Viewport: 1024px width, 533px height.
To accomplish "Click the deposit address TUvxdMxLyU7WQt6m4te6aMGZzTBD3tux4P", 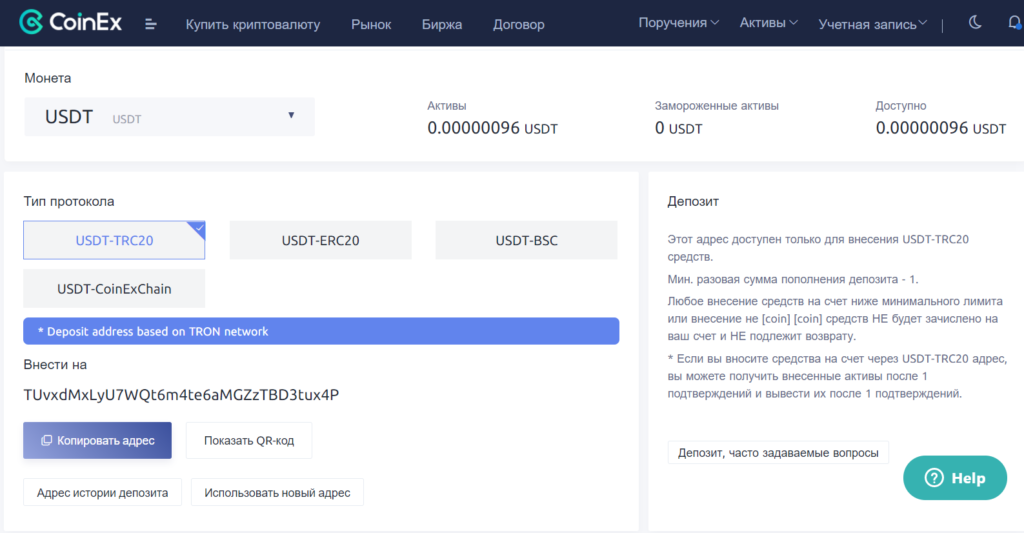I will click(x=182, y=395).
